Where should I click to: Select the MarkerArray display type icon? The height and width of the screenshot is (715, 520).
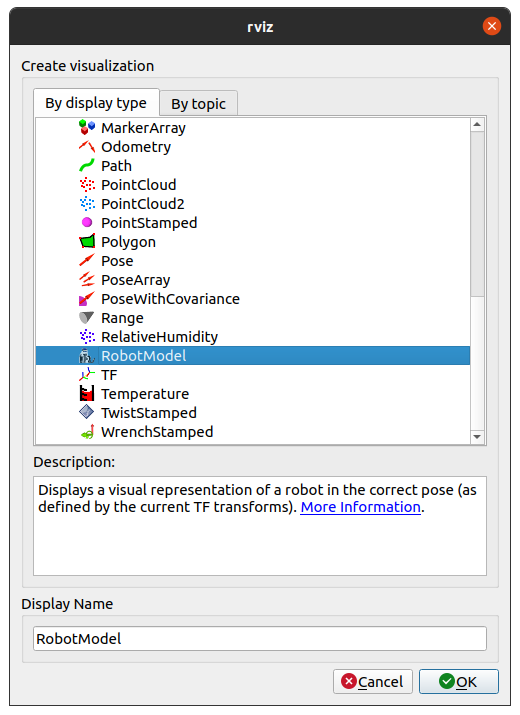(87, 128)
